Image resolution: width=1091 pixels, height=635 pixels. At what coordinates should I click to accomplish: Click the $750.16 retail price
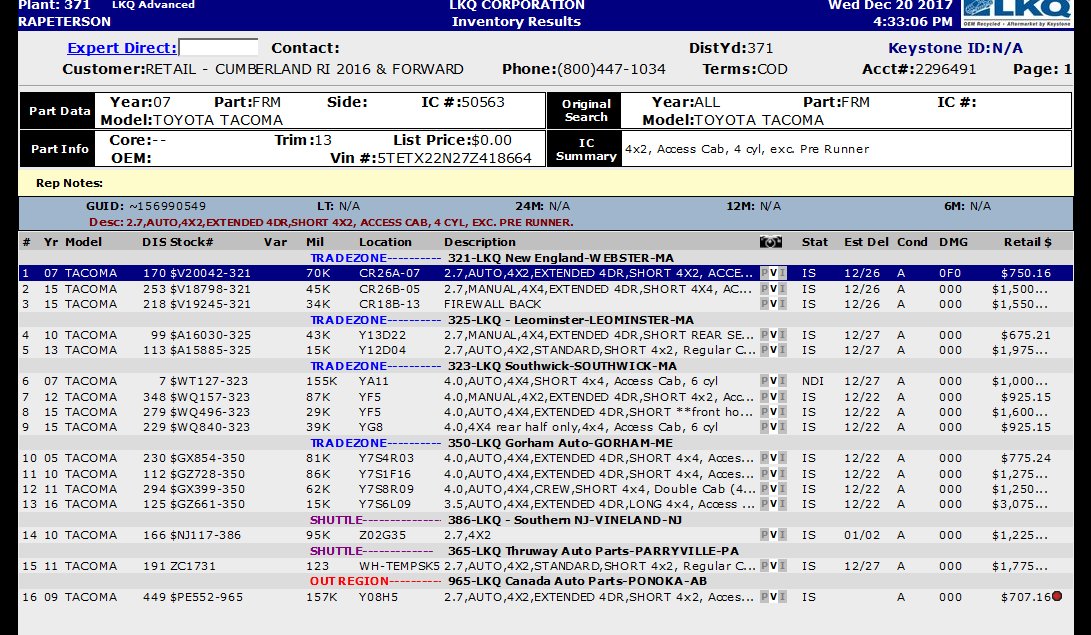1026,273
